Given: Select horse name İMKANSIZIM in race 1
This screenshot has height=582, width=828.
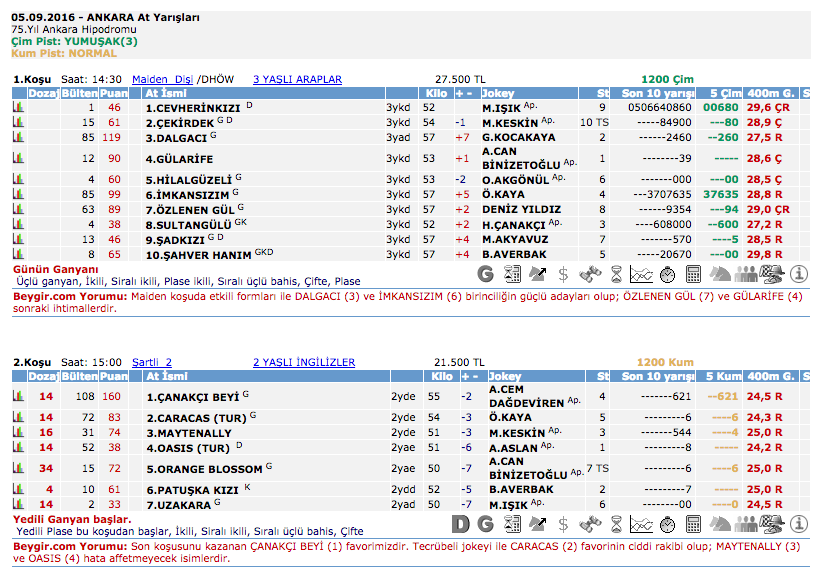Looking at the screenshot, I should (x=188, y=194).
